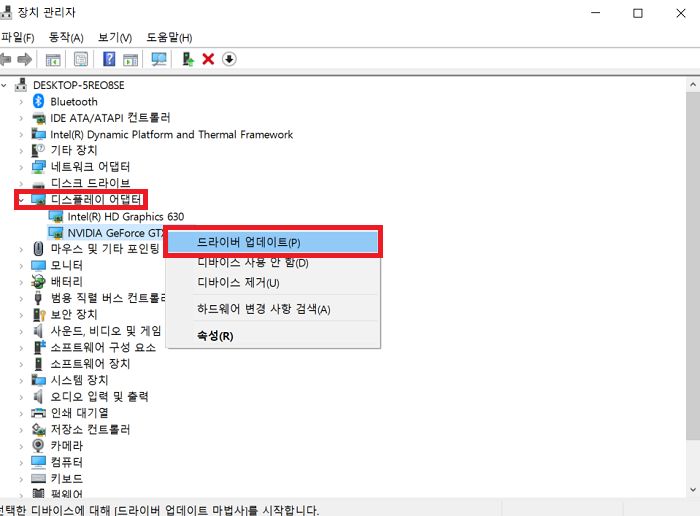This screenshot has width=700, height=516.
Task: Click the 마우스 및 기타 포인팅 mouse icon
Action: tap(38, 249)
